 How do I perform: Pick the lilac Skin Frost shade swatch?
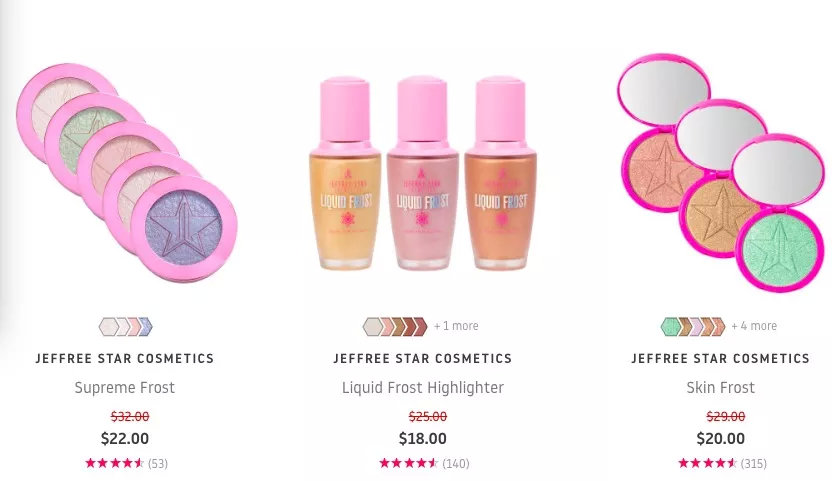[x=698, y=327]
